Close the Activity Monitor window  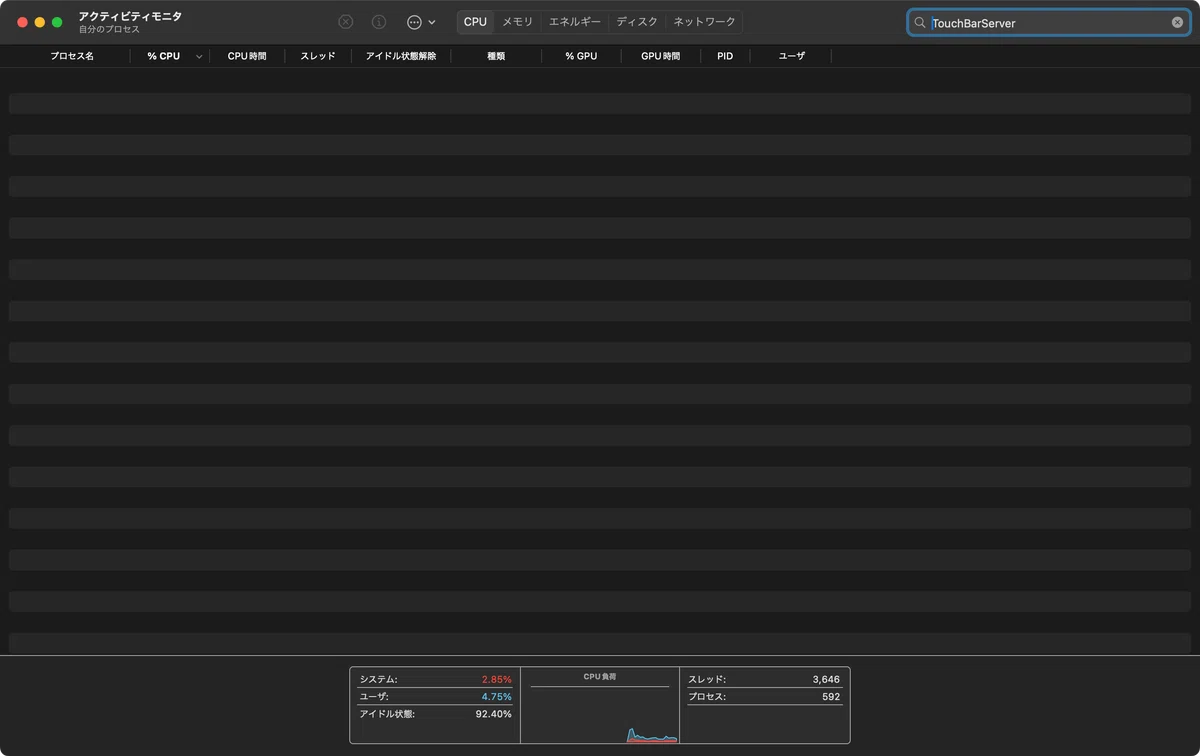[x=23, y=22]
